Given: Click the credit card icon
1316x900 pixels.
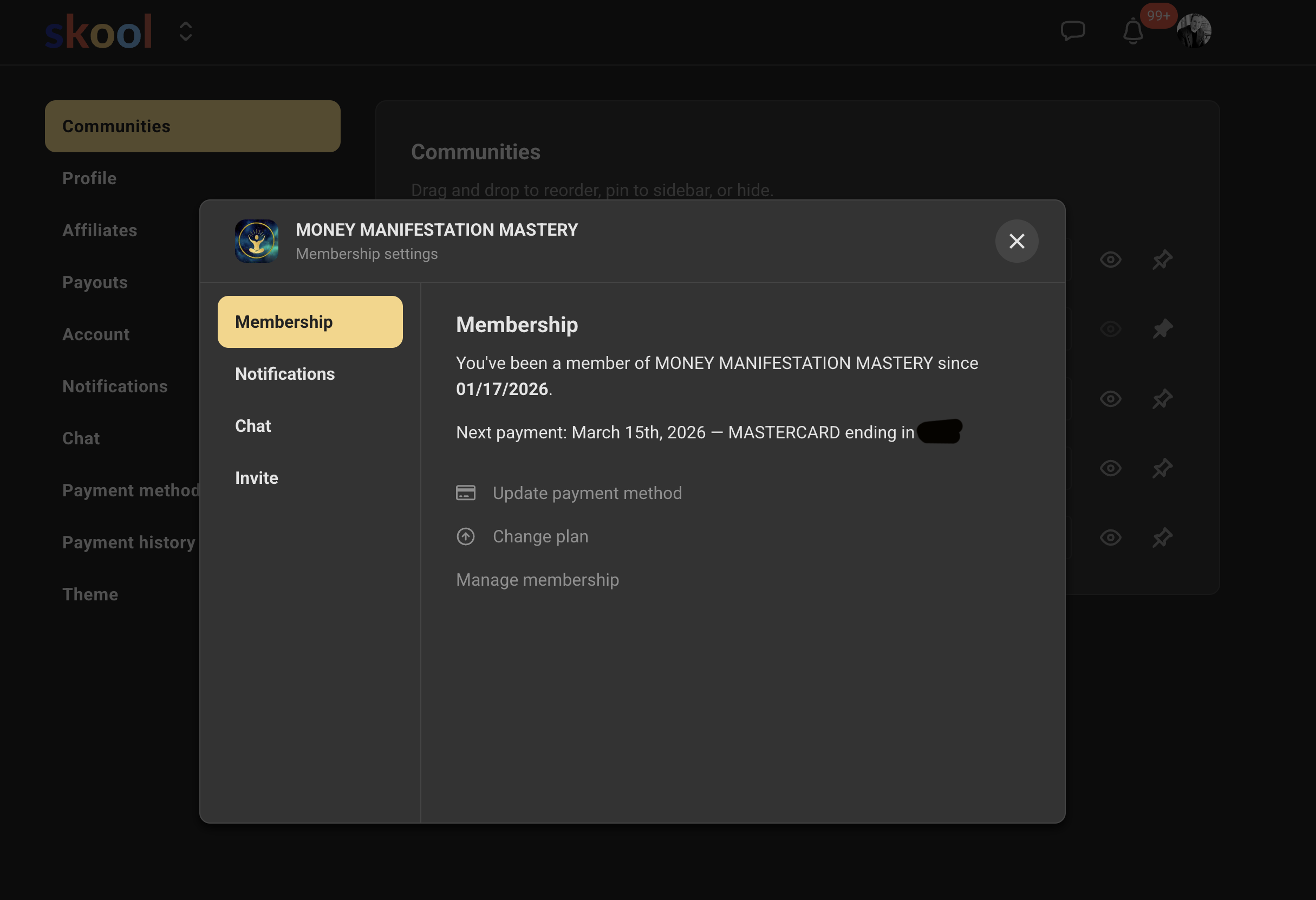Looking at the screenshot, I should pyautogui.click(x=465, y=493).
